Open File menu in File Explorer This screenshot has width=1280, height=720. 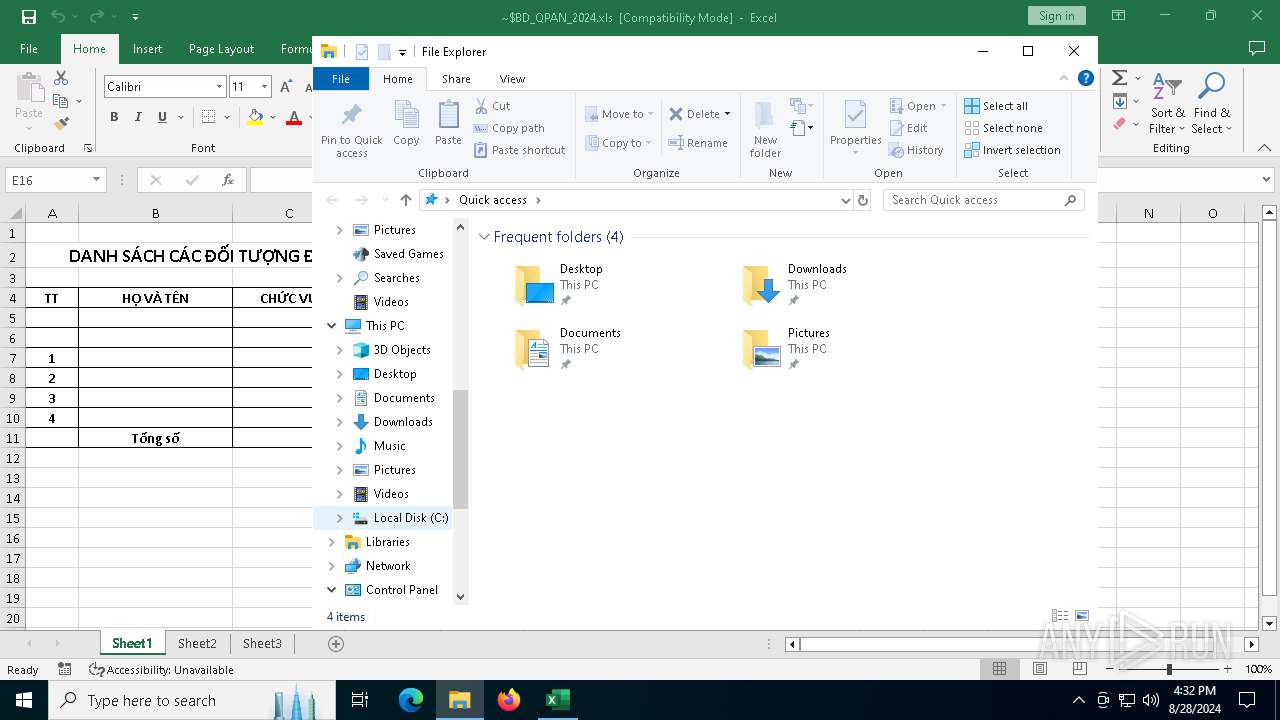pos(341,79)
